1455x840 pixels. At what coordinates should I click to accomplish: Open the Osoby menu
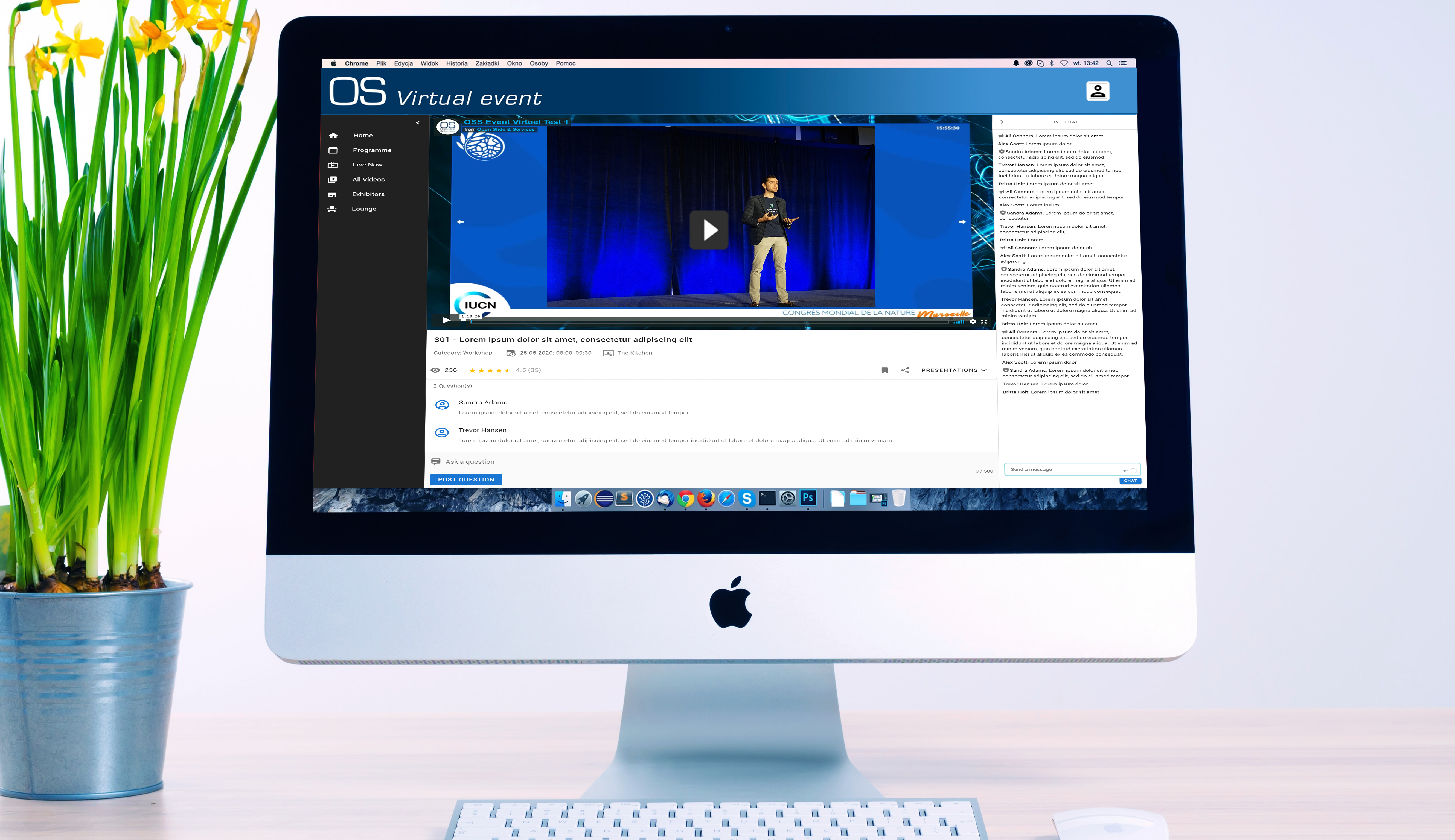[x=539, y=63]
